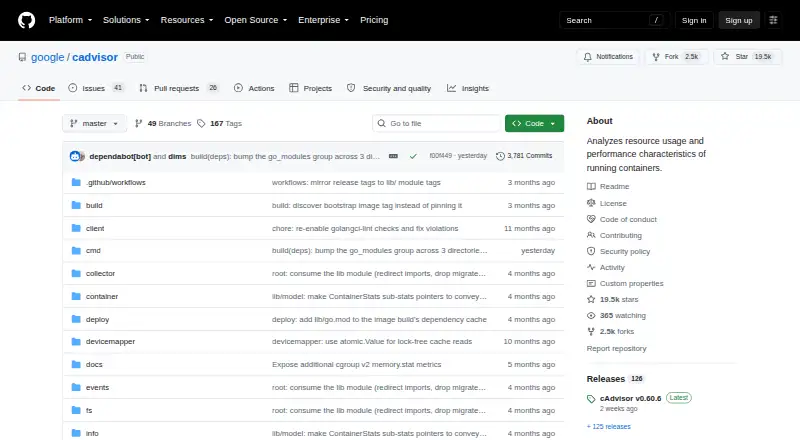Switch to the Issues tab
The height and width of the screenshot is (440, 800).
(96, 88)
